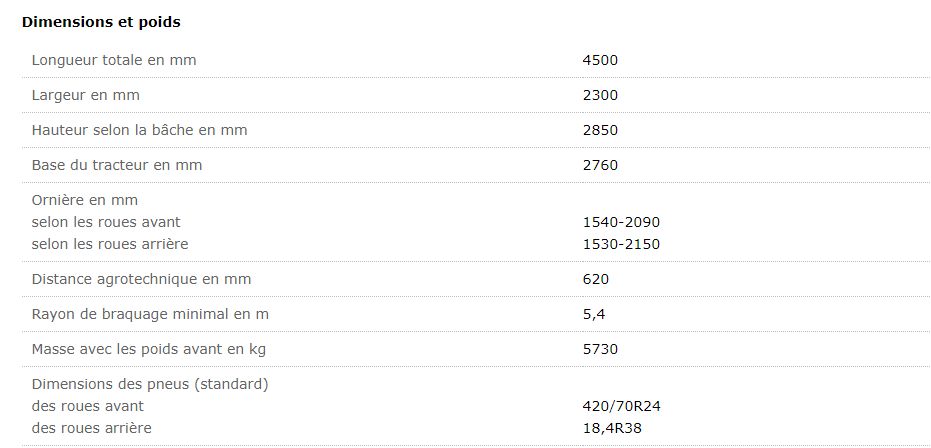This screenshot has width=931, height=448.
Task: Click the 2300 width value
Action: 600,95
